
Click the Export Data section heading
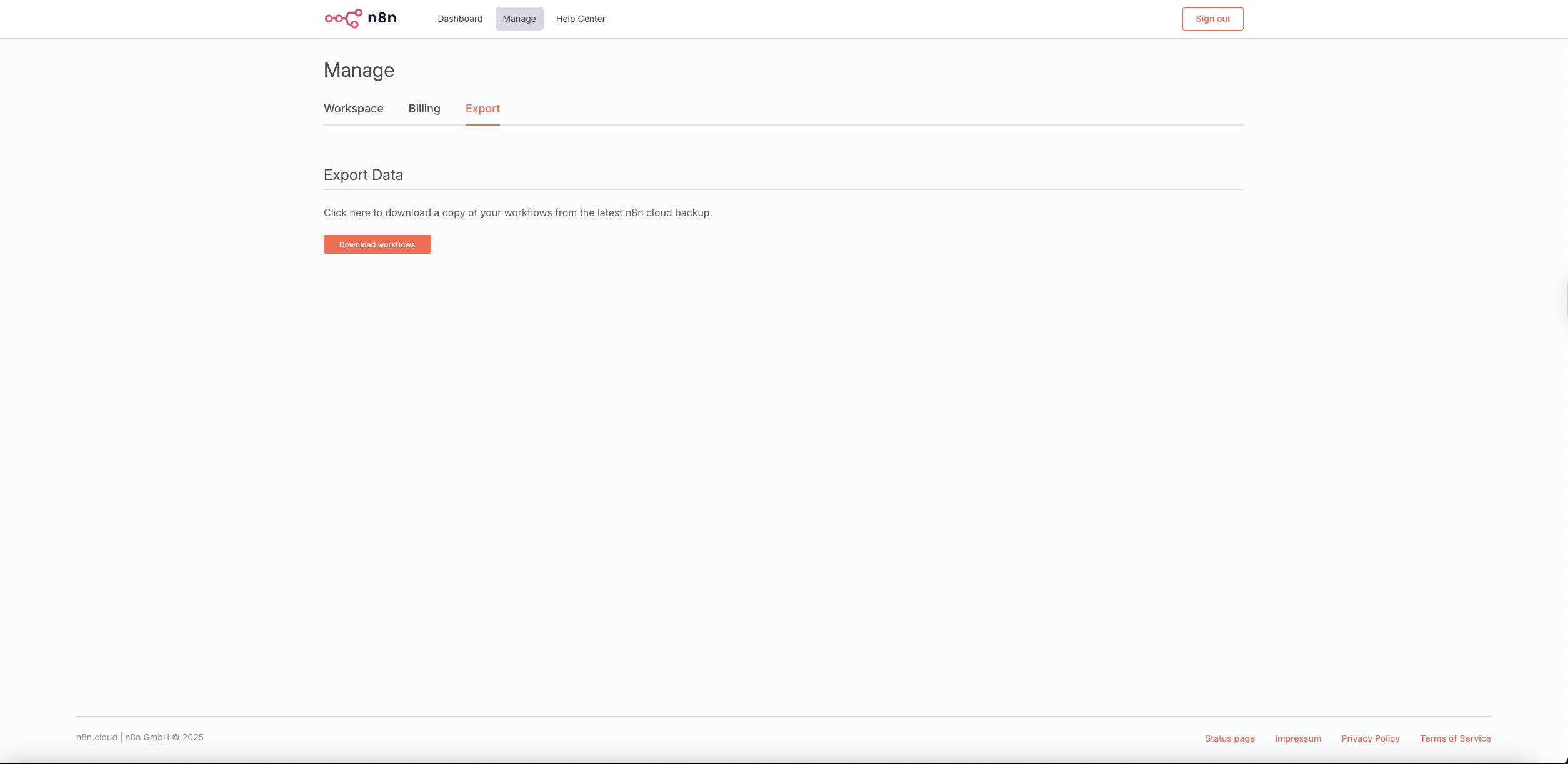363,175
